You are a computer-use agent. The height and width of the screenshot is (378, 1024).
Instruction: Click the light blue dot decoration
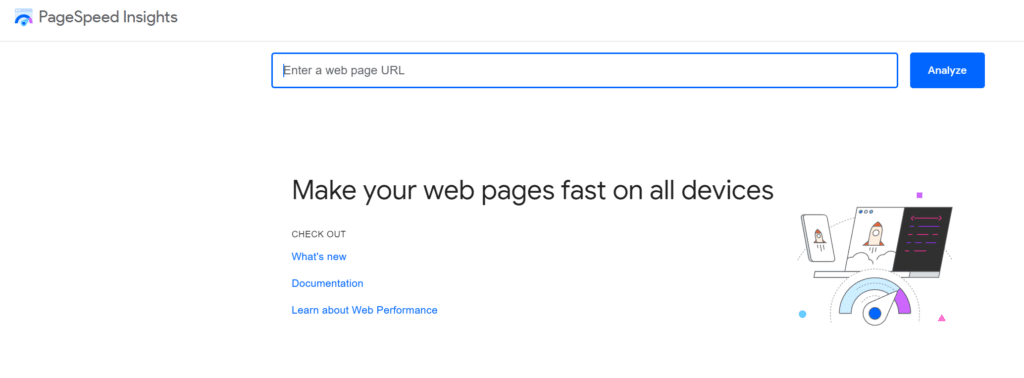[x=803, y=314]
